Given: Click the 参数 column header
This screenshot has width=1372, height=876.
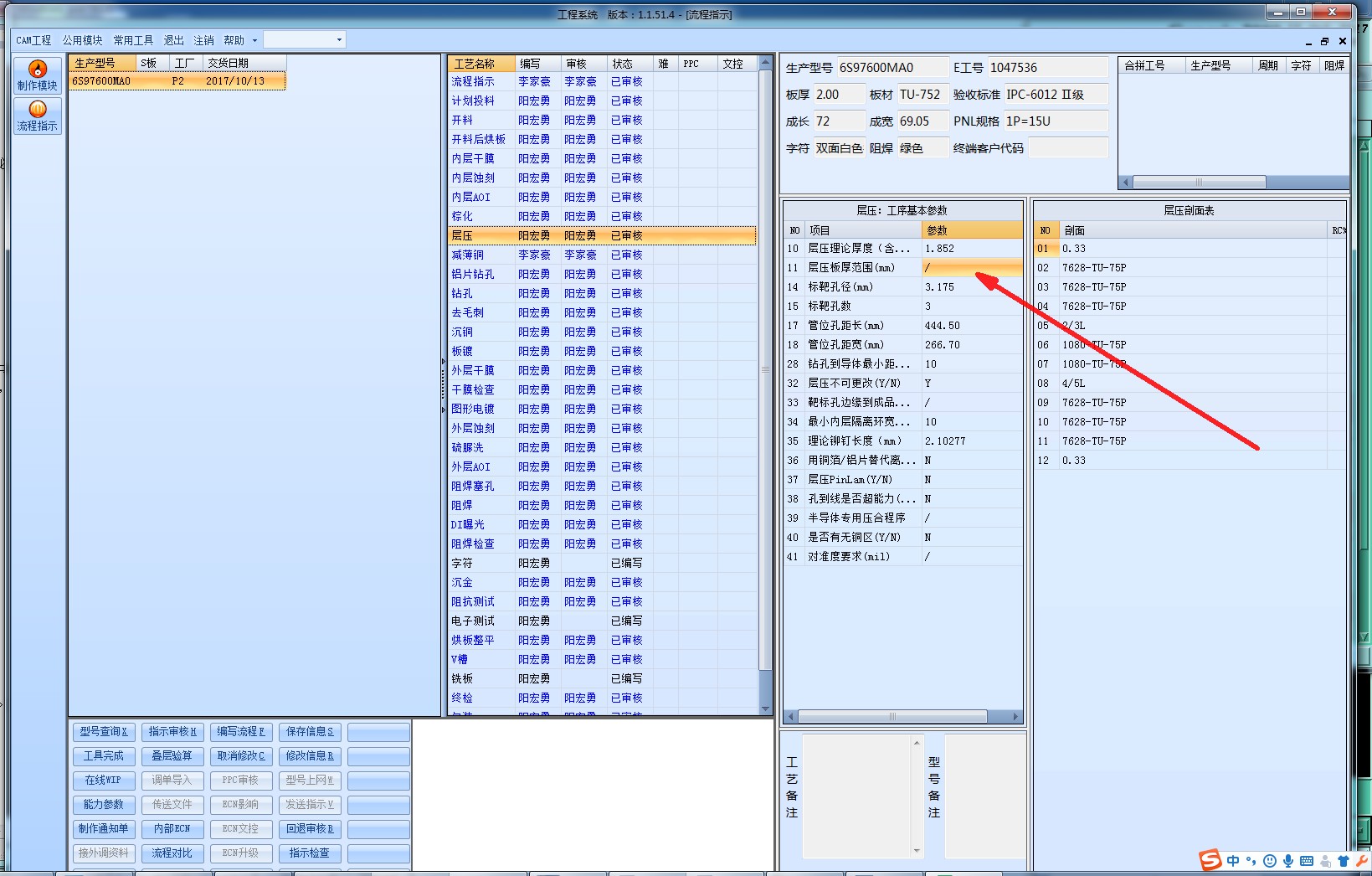Looking at the screenshot, I should pos(972,230).
